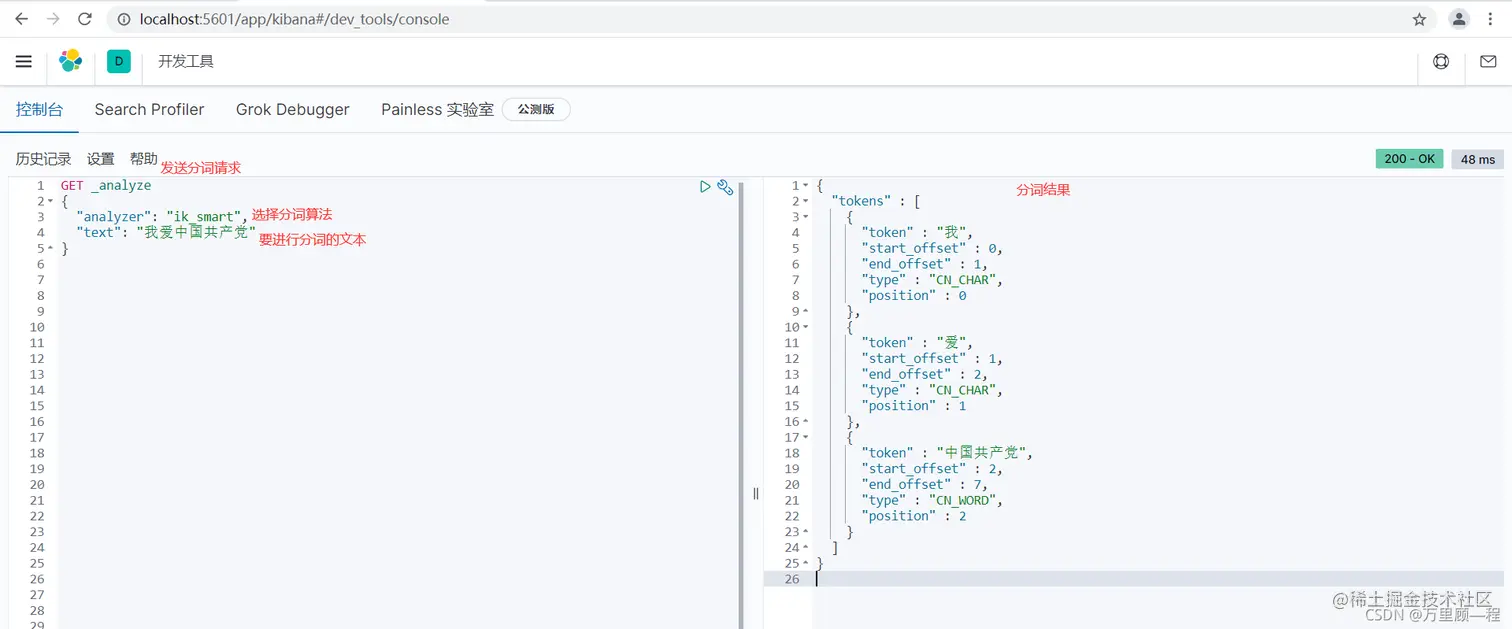Click the address bar URL
The image size is (1512, 629).
[294, 19]
